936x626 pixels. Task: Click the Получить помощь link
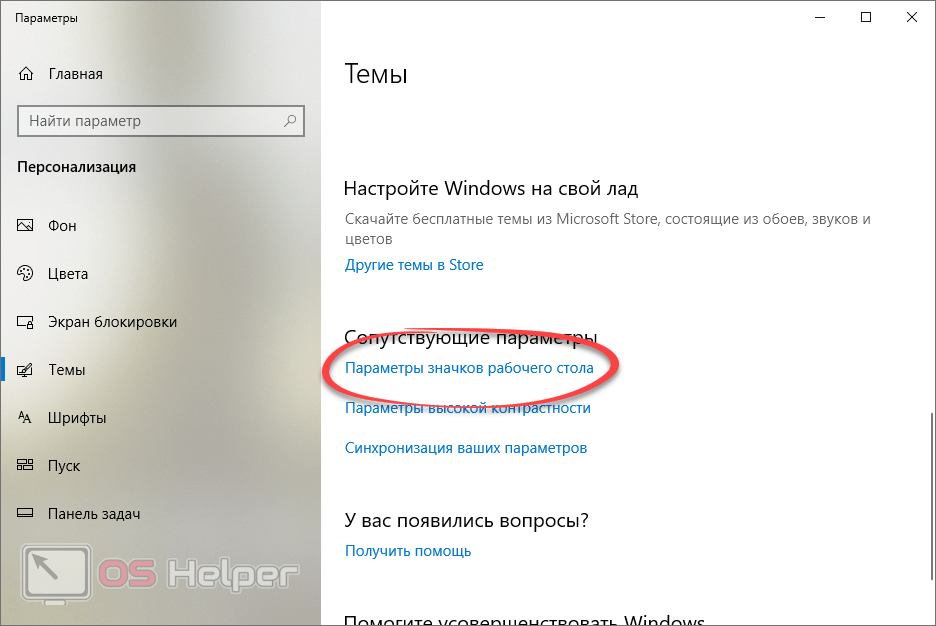[408, 551]
